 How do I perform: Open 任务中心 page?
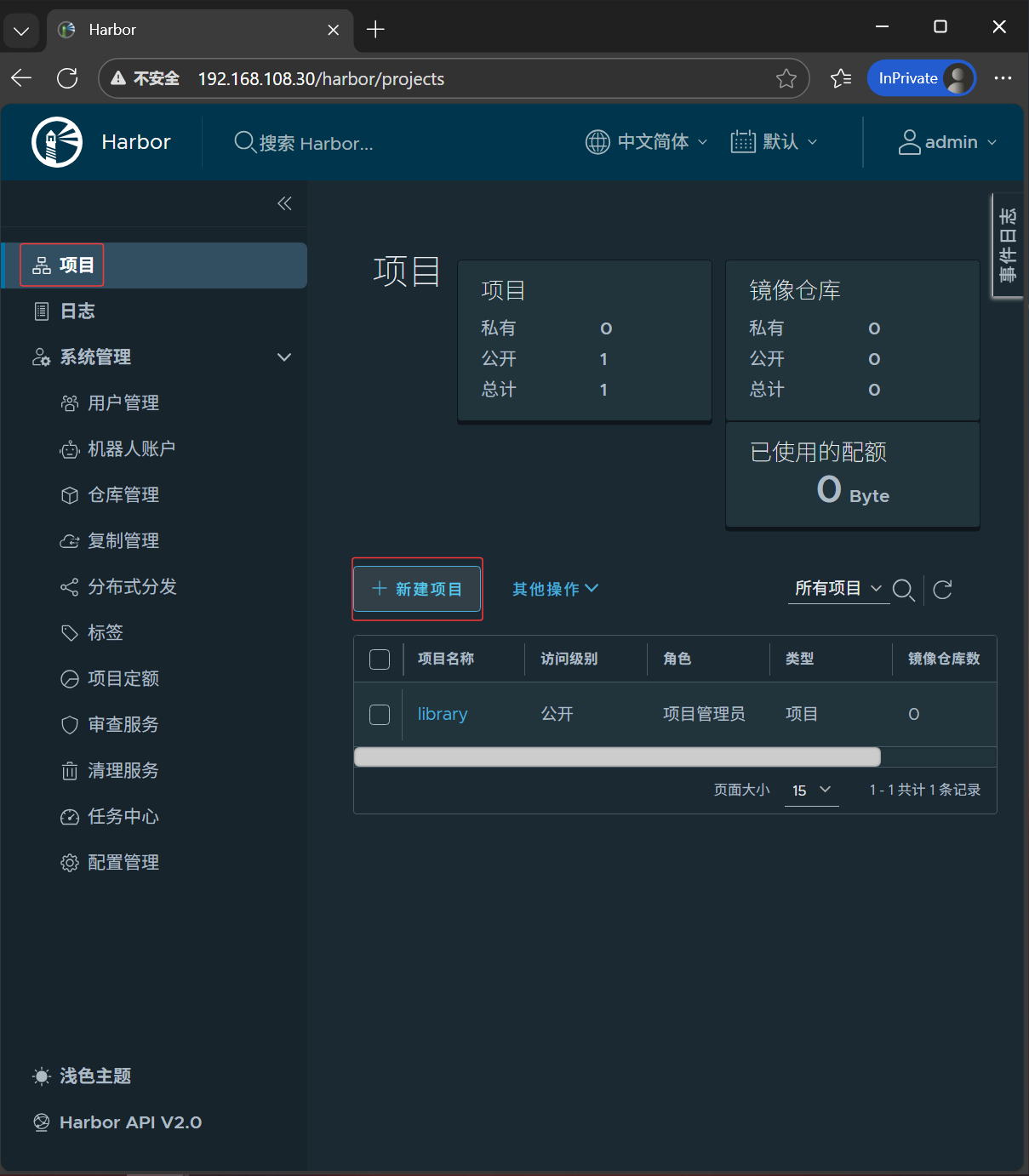[123, 817]
